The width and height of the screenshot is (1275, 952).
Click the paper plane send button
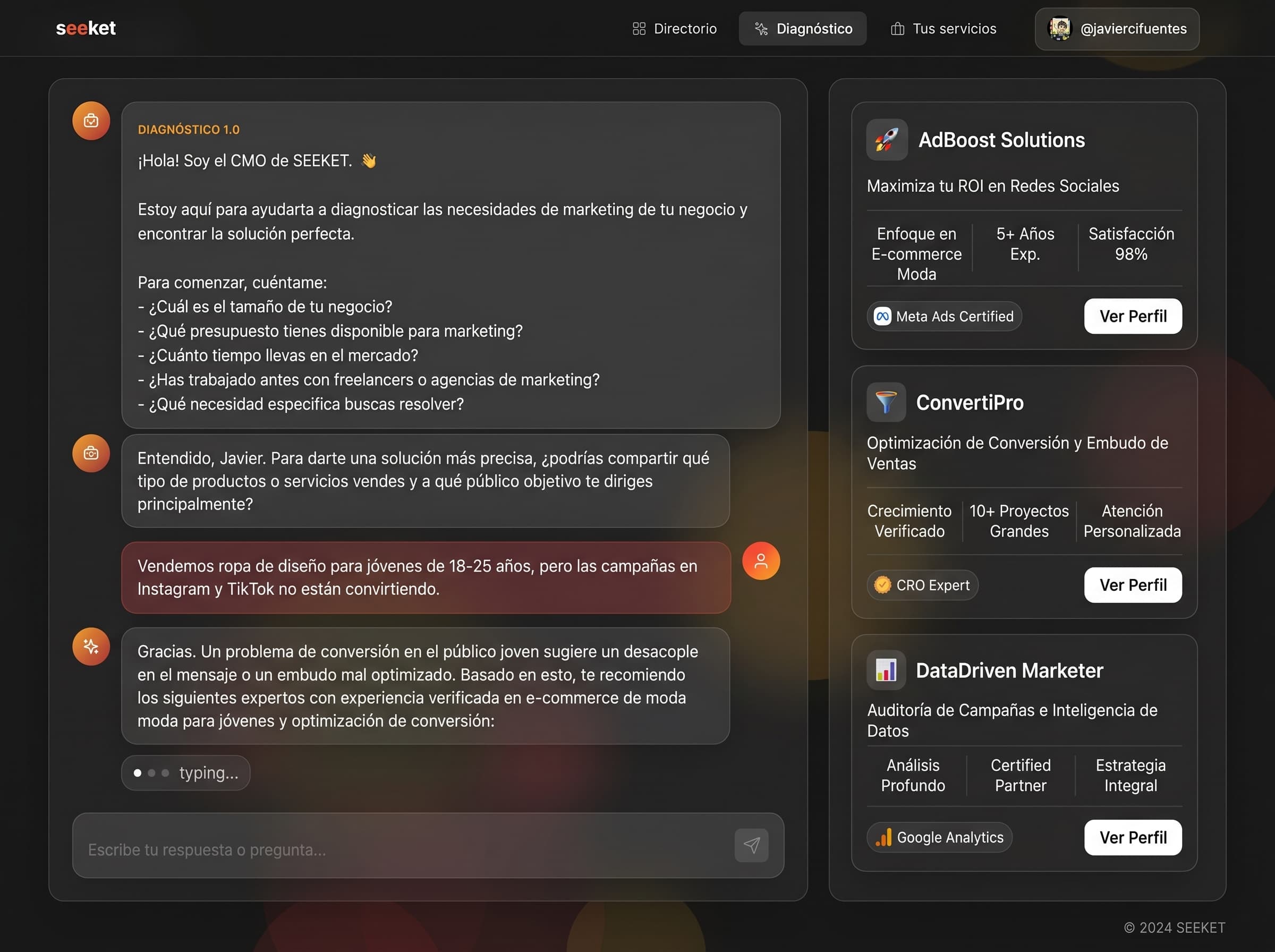tap(751, 845)
